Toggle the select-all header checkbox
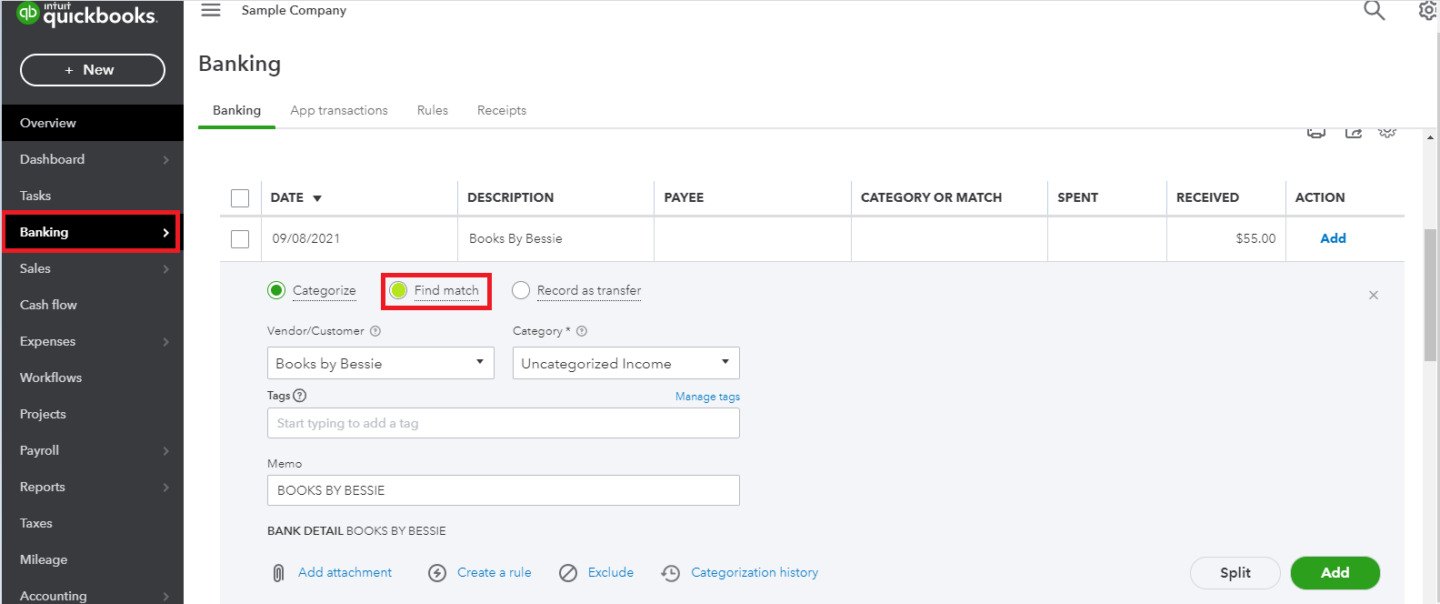This screenshot has height=604, width=1440. tap(240, 198)
